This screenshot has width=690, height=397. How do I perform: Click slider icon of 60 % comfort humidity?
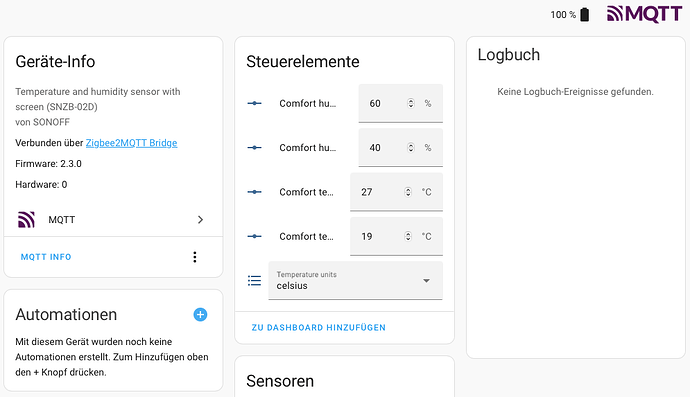[x=254, y=103]
